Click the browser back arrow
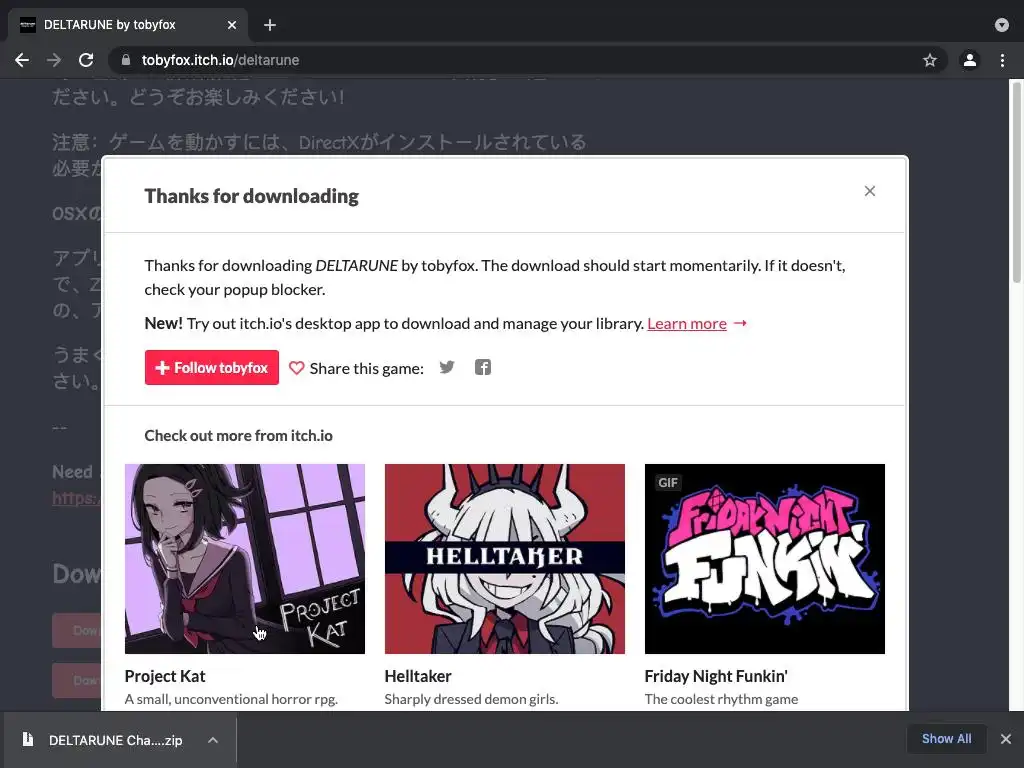Image resolution: width=1024 pixels, height=768 pixels. tap(22, 60)
